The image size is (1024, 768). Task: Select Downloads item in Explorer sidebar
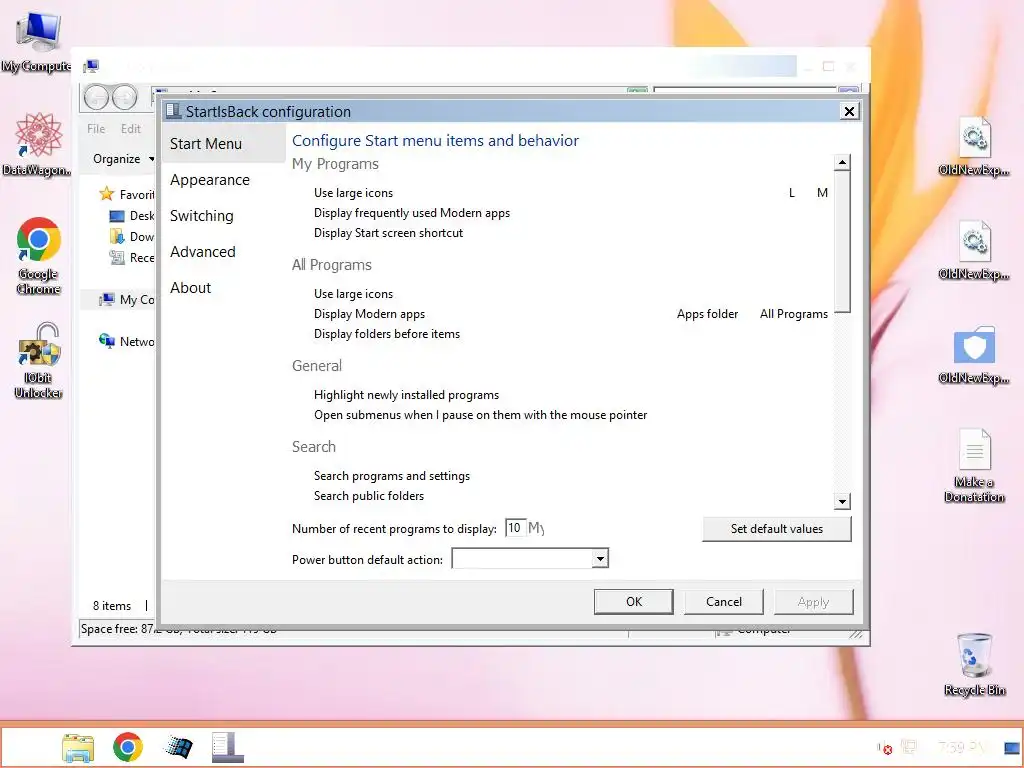click(x=131, y=236)
